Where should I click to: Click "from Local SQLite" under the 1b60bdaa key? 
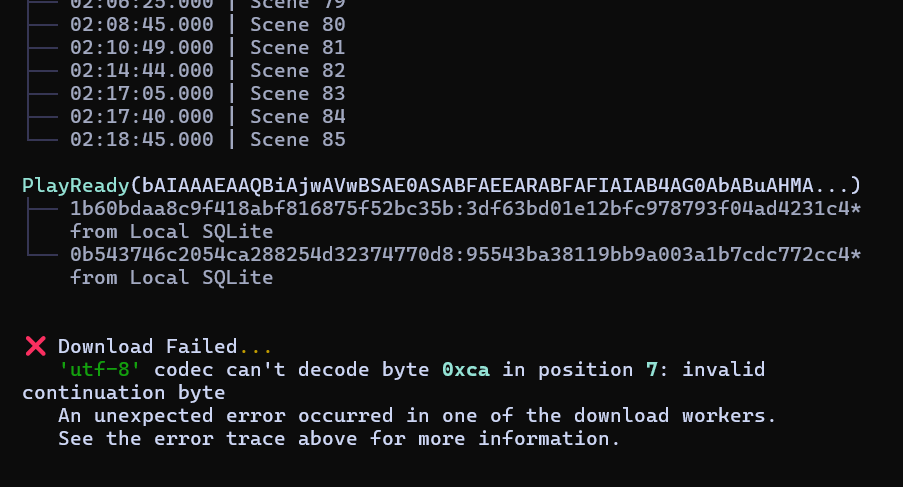click(171, 231)
